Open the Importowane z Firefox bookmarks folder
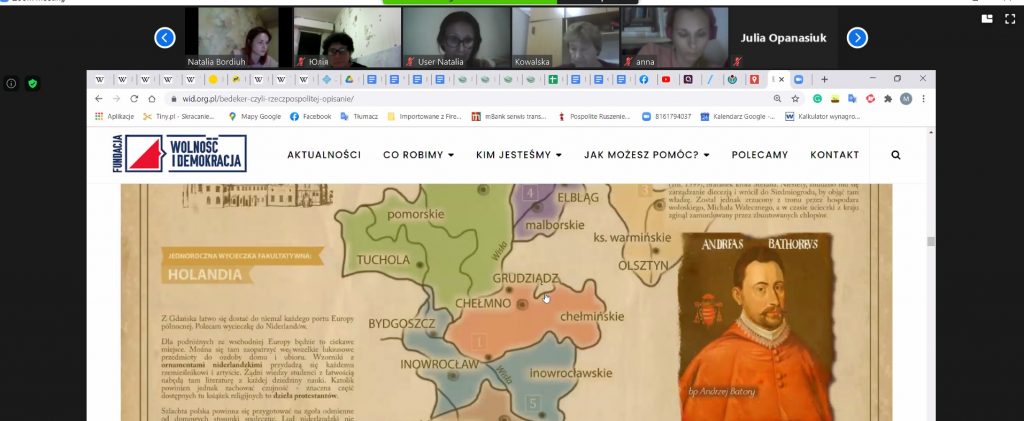This screenshot has height=421, width=1024. pos(424,116)
